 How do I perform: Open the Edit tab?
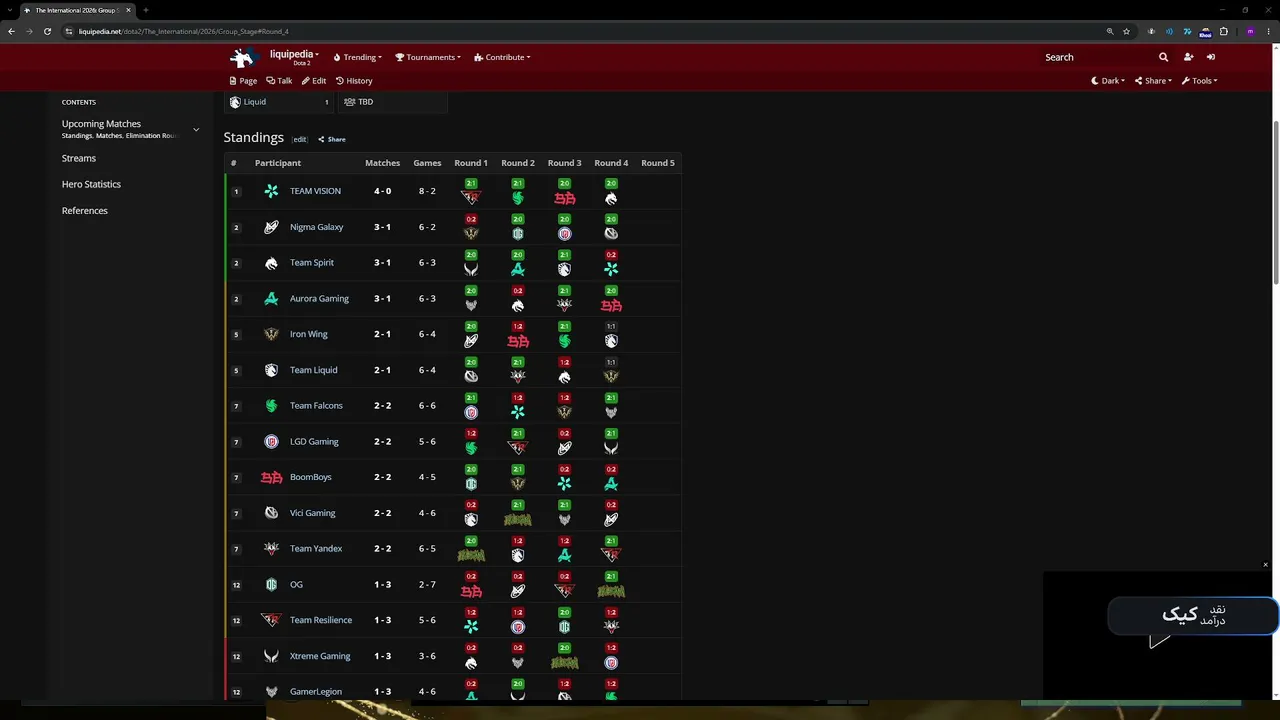coord(314,81)
